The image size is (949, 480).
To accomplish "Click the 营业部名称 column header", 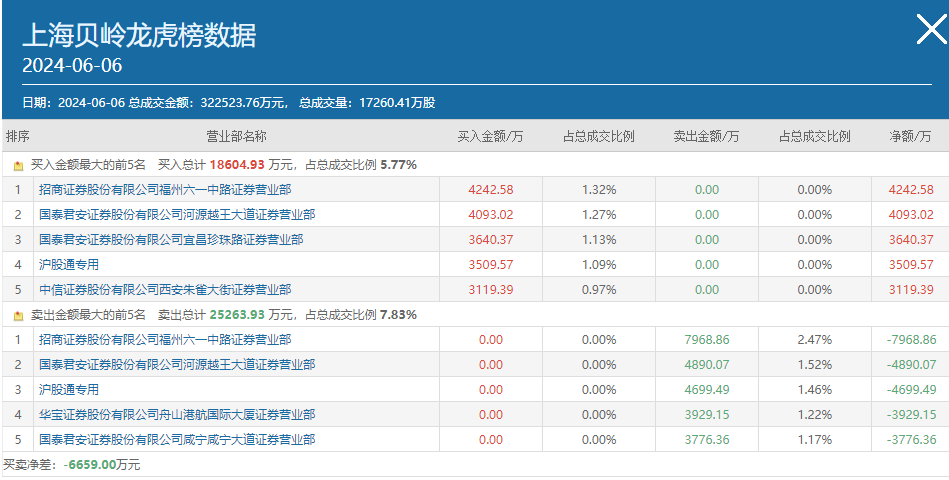I will (236, 136).
